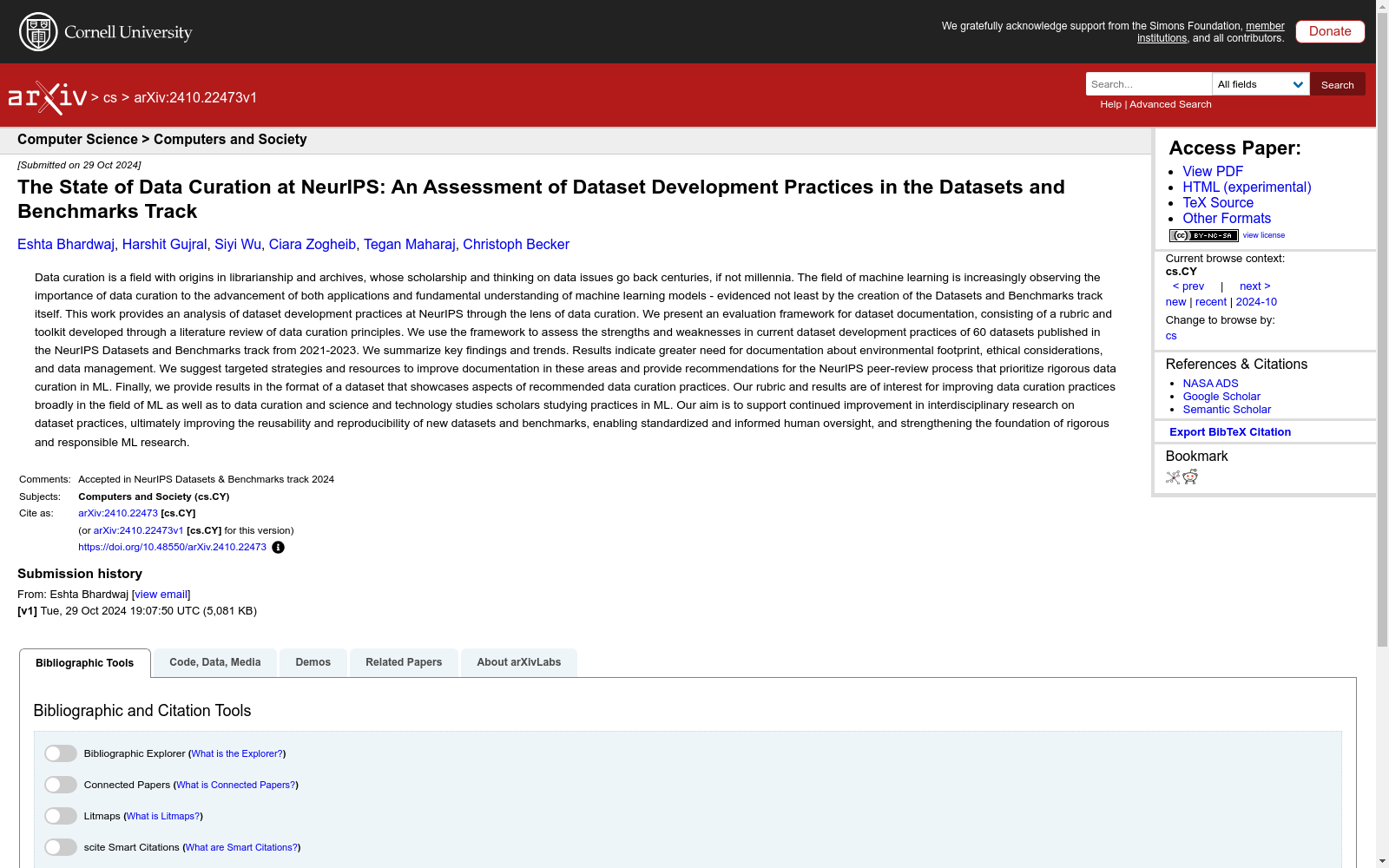
Task: Open the Google Scholar link
Action: [1221, 397]
